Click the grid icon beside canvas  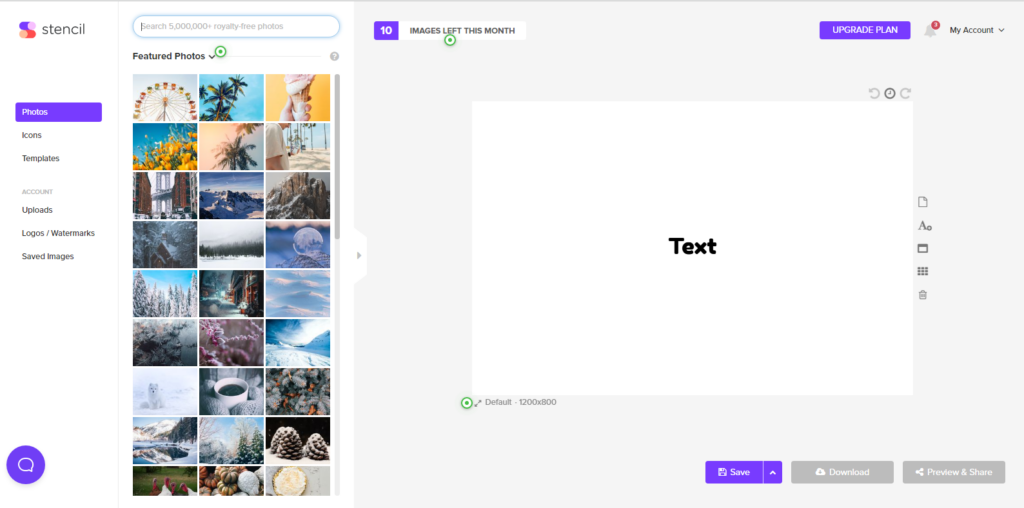[923, 271]
